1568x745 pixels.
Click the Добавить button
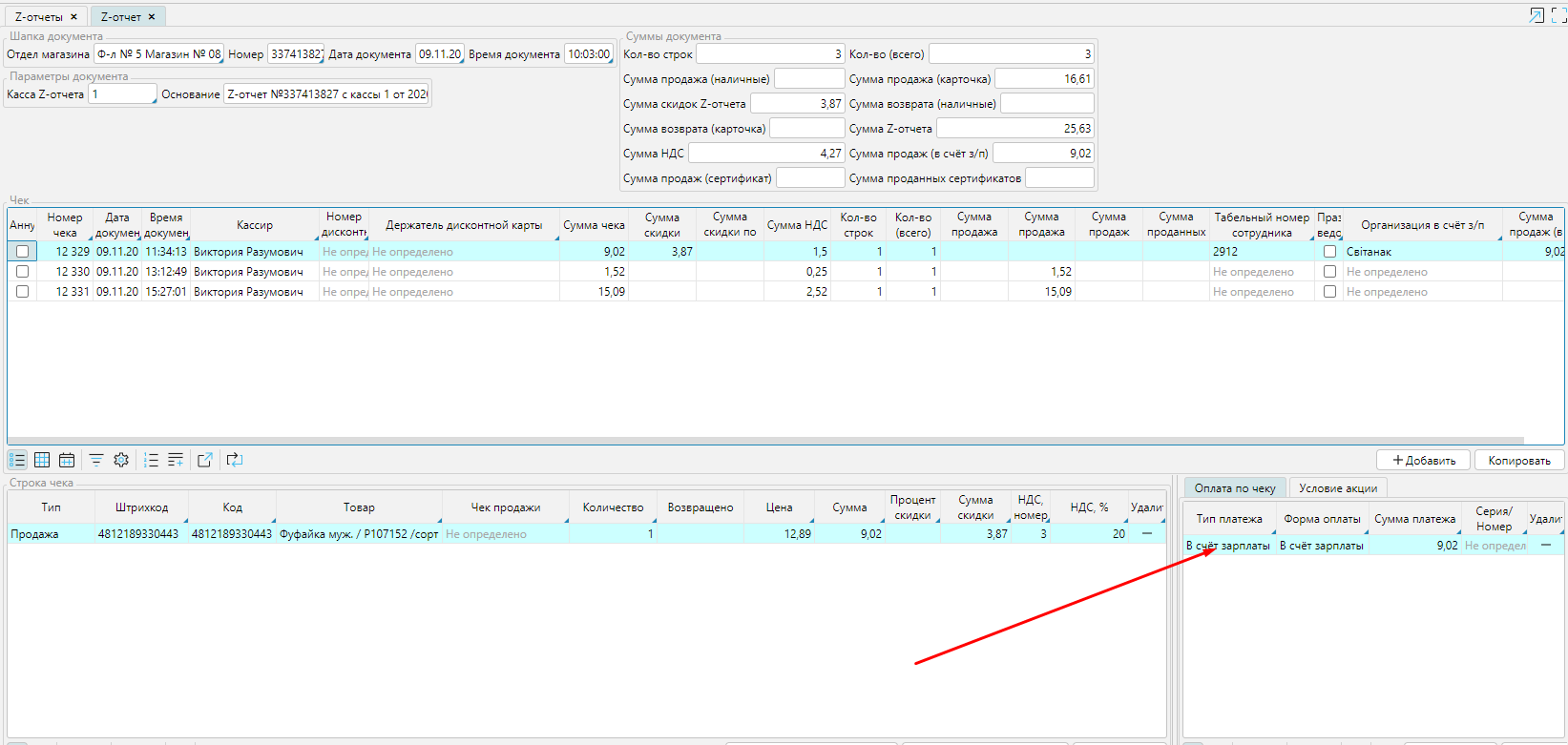pyautogui.click(x=1424, y=461)
